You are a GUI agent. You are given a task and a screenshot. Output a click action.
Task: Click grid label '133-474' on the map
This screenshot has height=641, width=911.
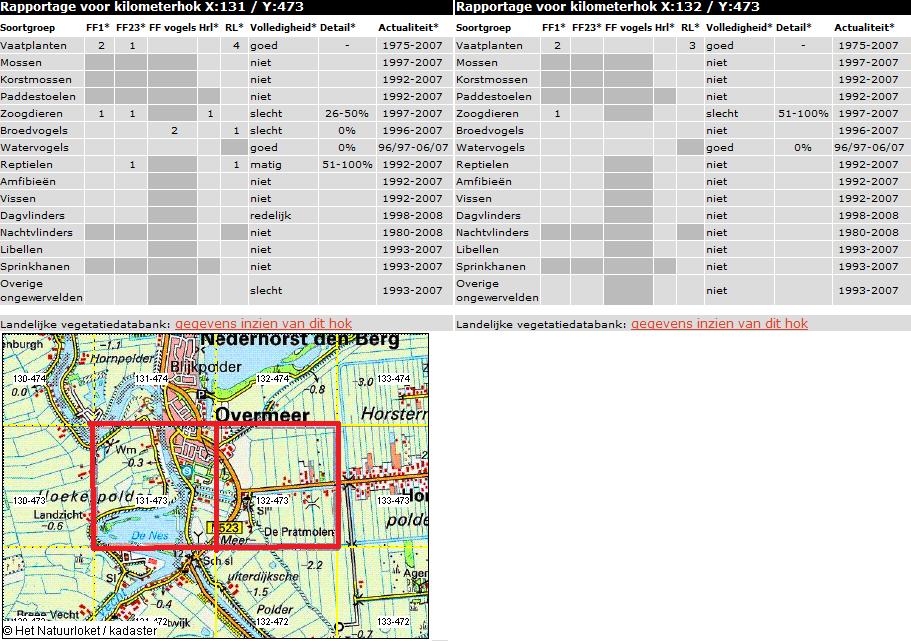pyautogui.click(x=393, y=378)
